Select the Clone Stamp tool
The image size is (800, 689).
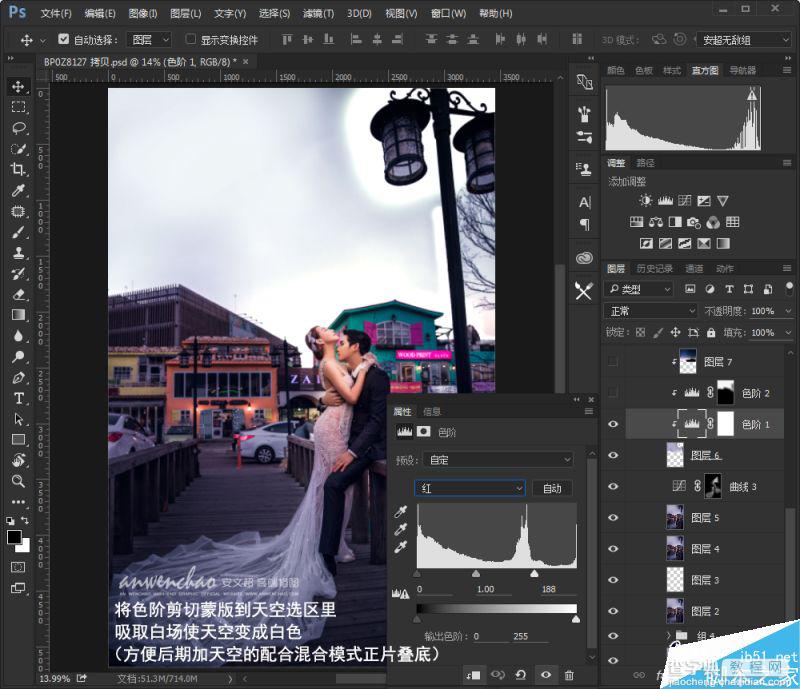18,253
